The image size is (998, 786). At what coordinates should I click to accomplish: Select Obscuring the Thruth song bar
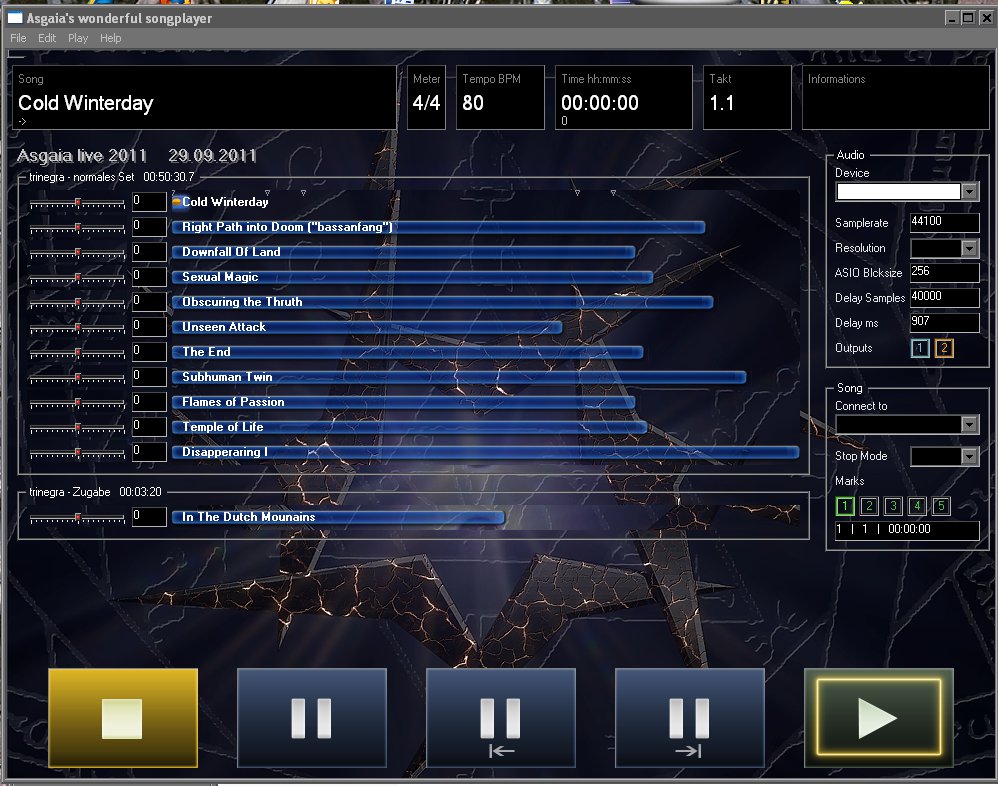[x=442, y=302]
